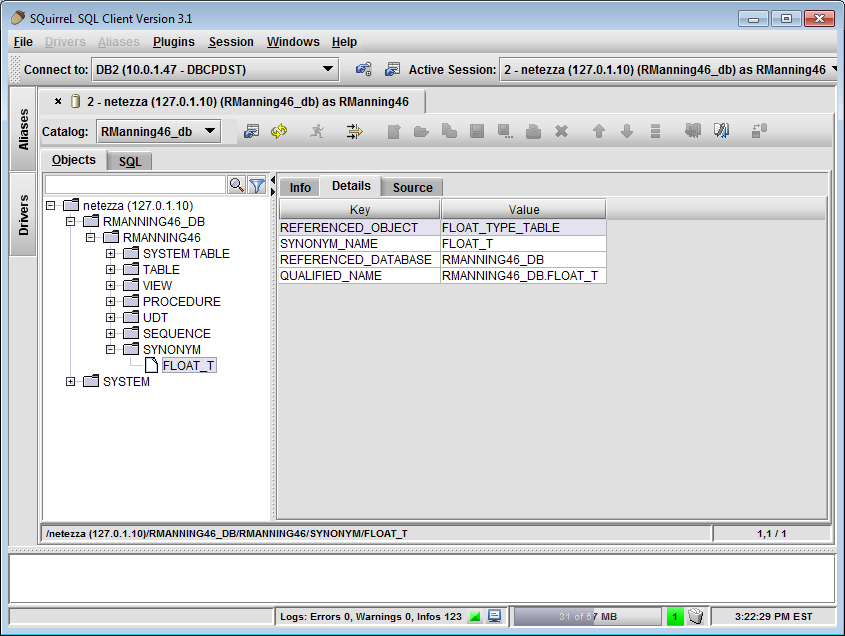Close the netezza session tab

tap(58, 101)
